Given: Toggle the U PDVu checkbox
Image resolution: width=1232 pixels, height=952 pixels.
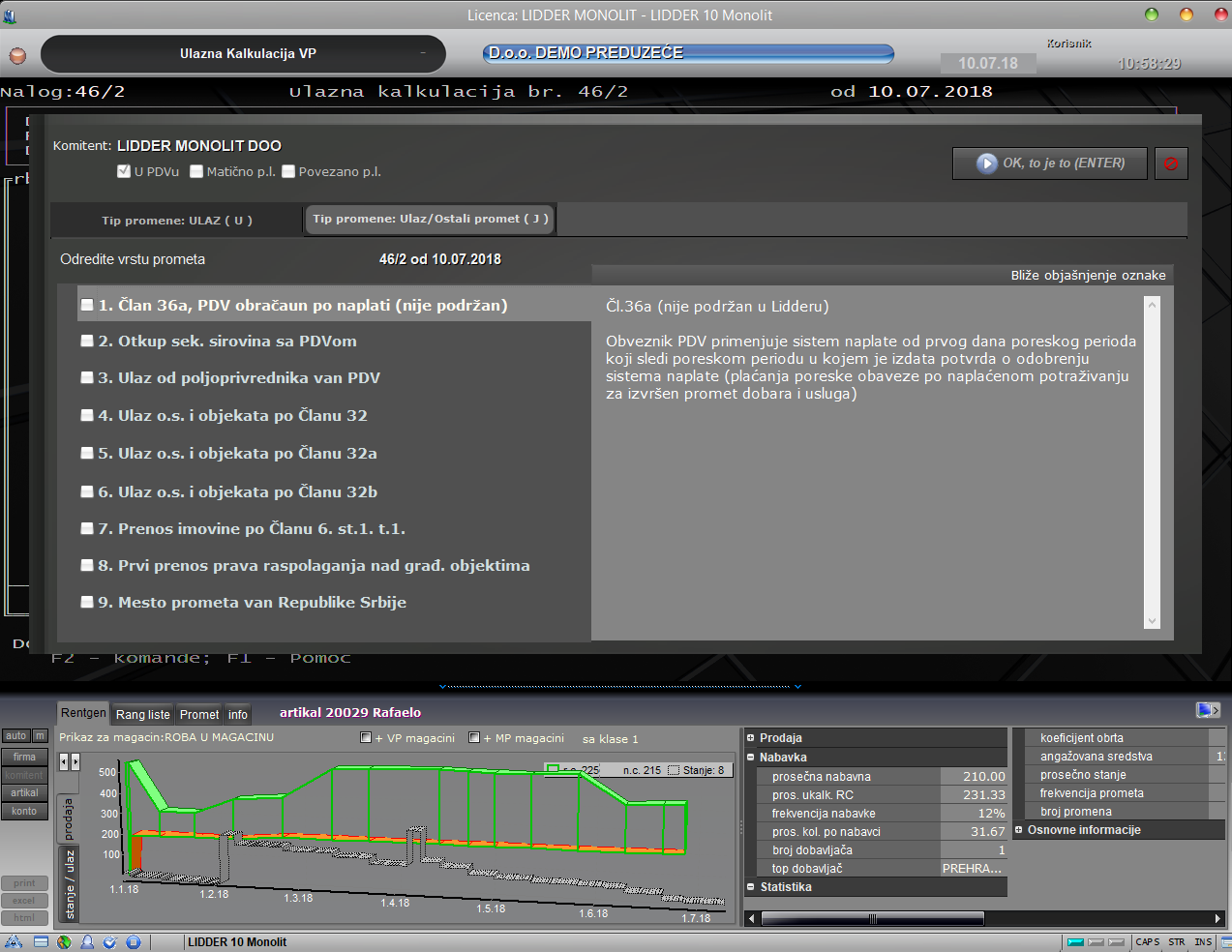Looking at the screenshot, I should click(x=123, y=171).
